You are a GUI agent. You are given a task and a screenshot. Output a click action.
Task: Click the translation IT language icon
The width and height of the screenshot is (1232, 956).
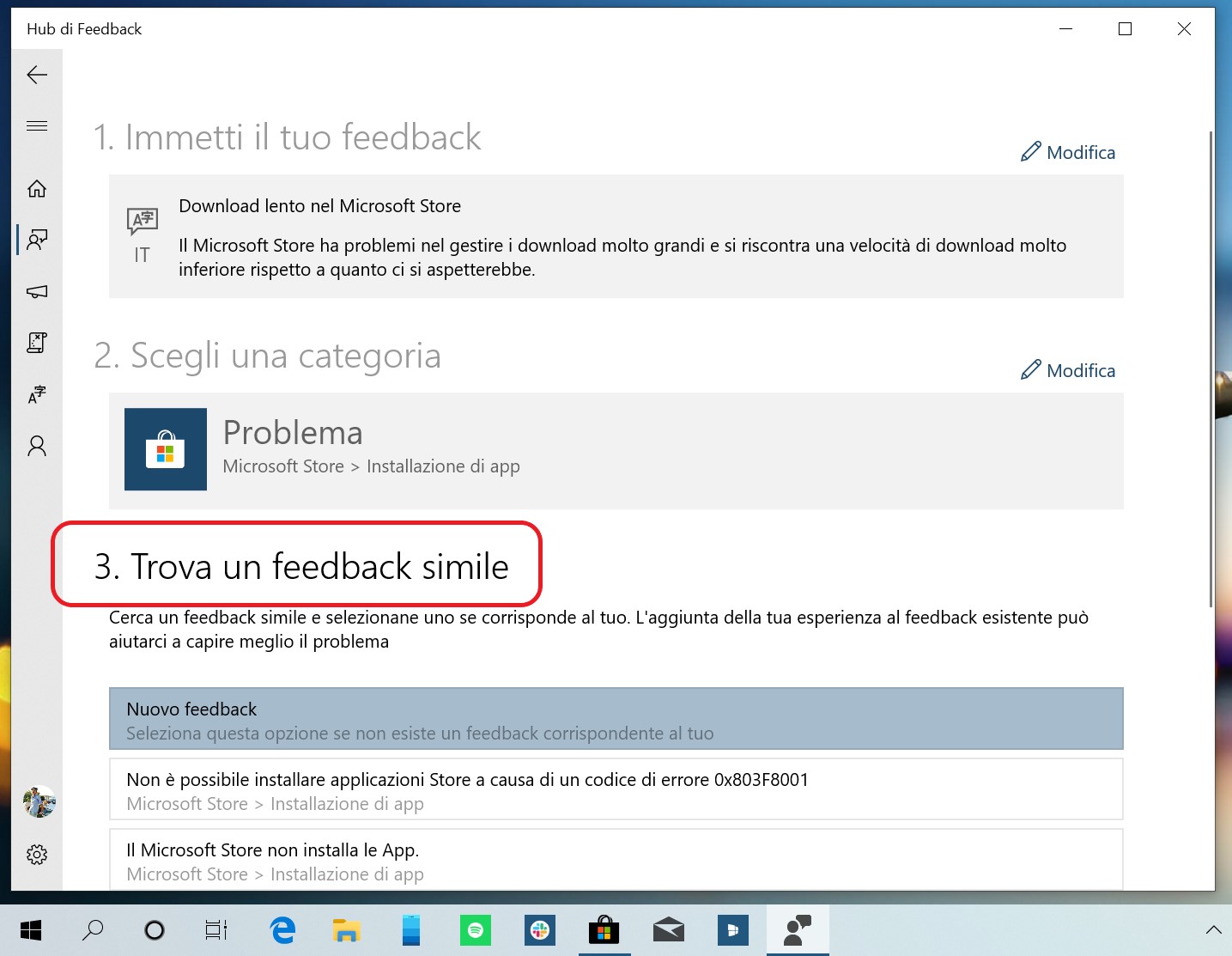(x=142, y=235)
